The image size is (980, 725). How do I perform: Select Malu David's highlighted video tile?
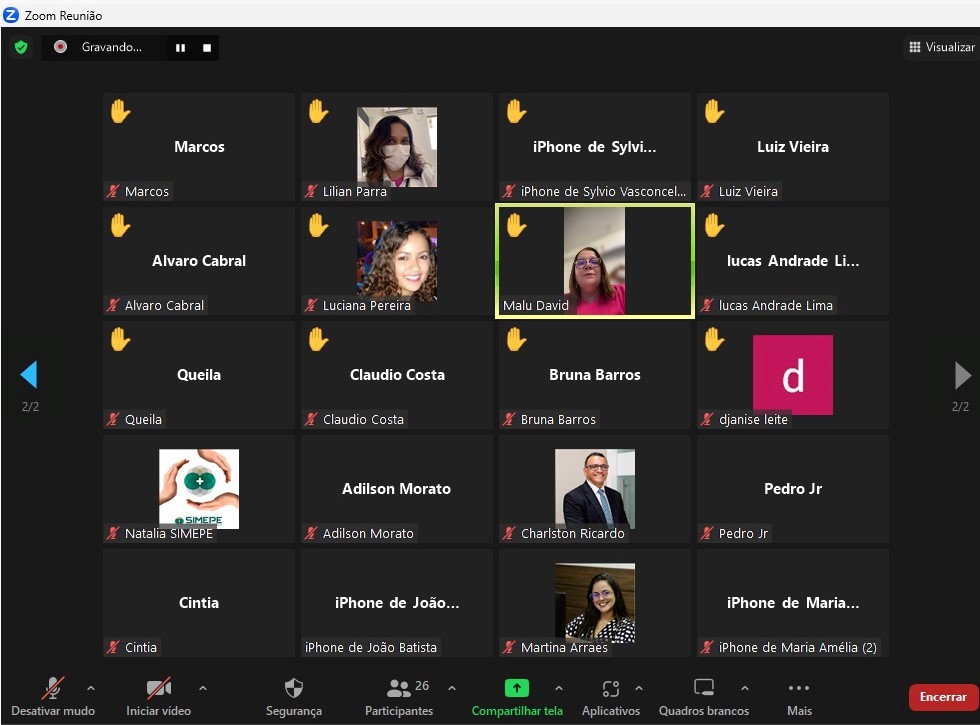click(594, 261)
